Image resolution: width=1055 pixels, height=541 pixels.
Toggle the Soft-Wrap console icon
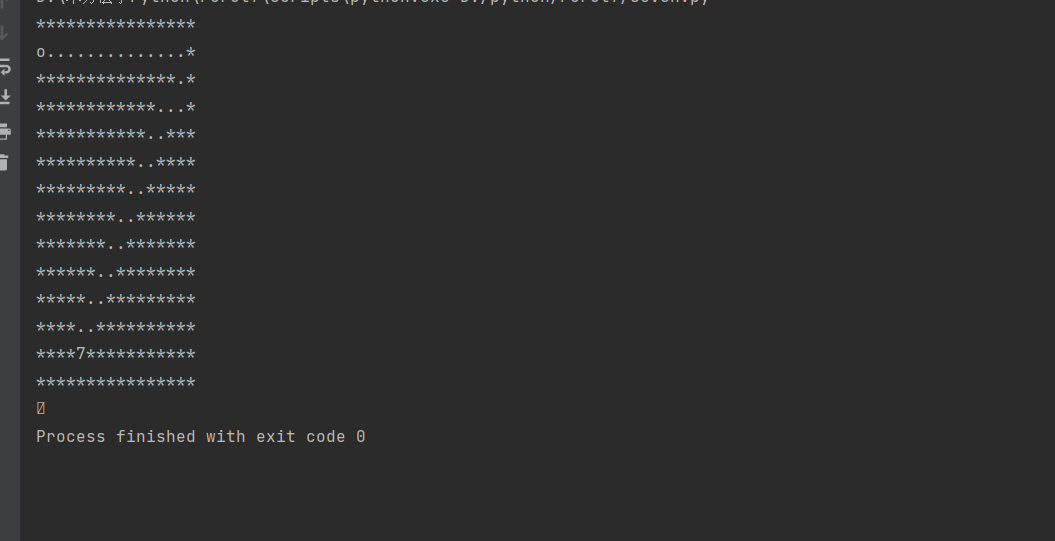coord(5,67)
